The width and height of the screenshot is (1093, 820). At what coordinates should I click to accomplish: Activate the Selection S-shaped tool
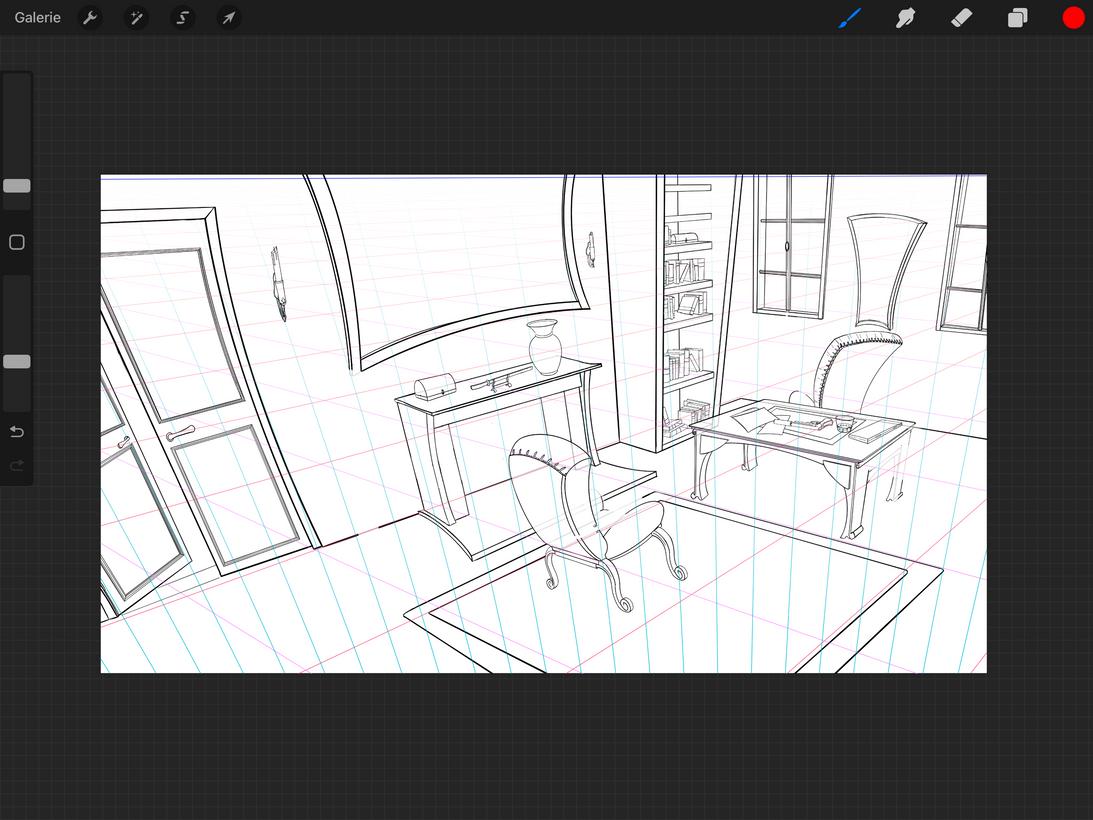[x=183, y=17]
